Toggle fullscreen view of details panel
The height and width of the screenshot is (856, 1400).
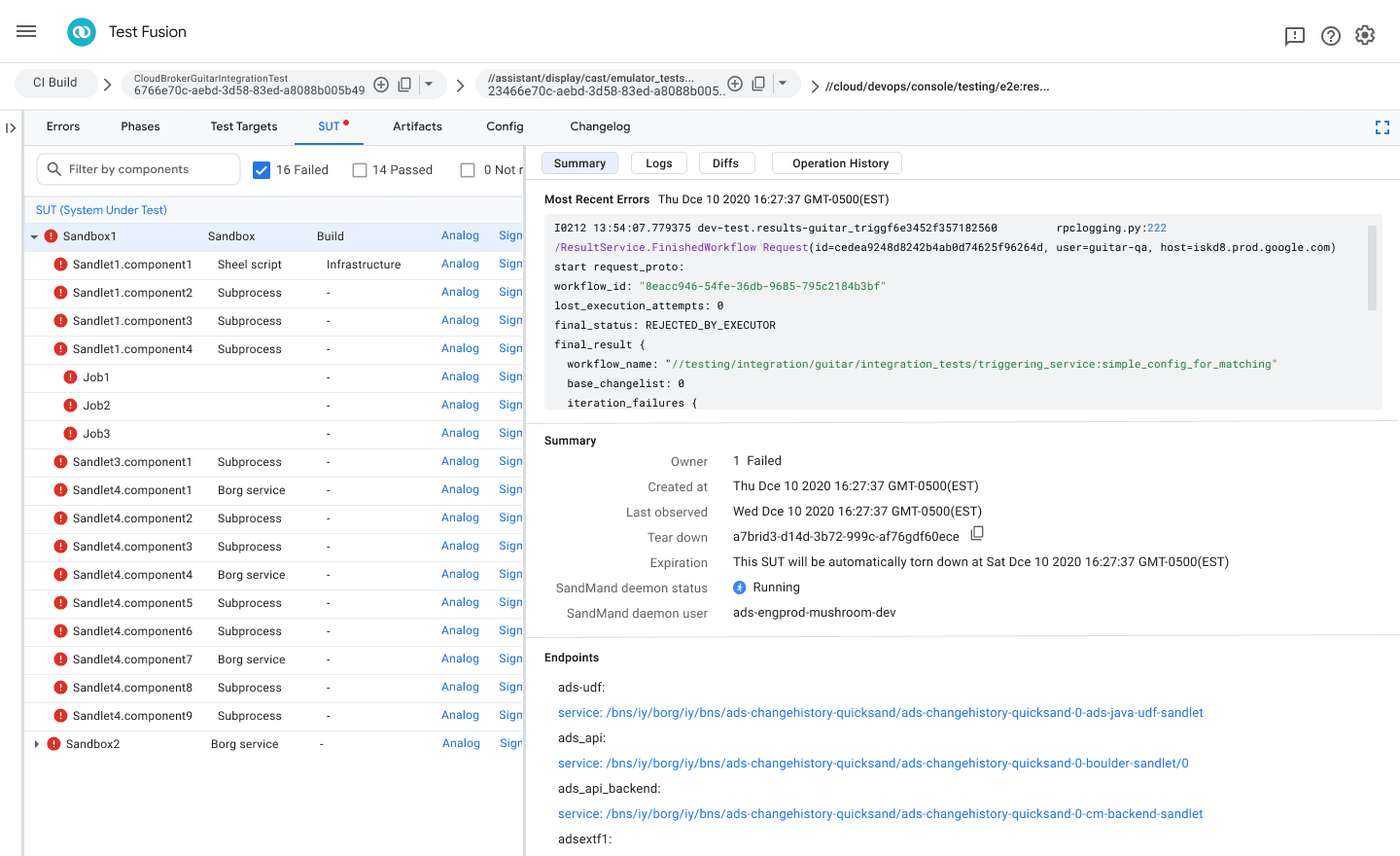tap(1382, 127)
